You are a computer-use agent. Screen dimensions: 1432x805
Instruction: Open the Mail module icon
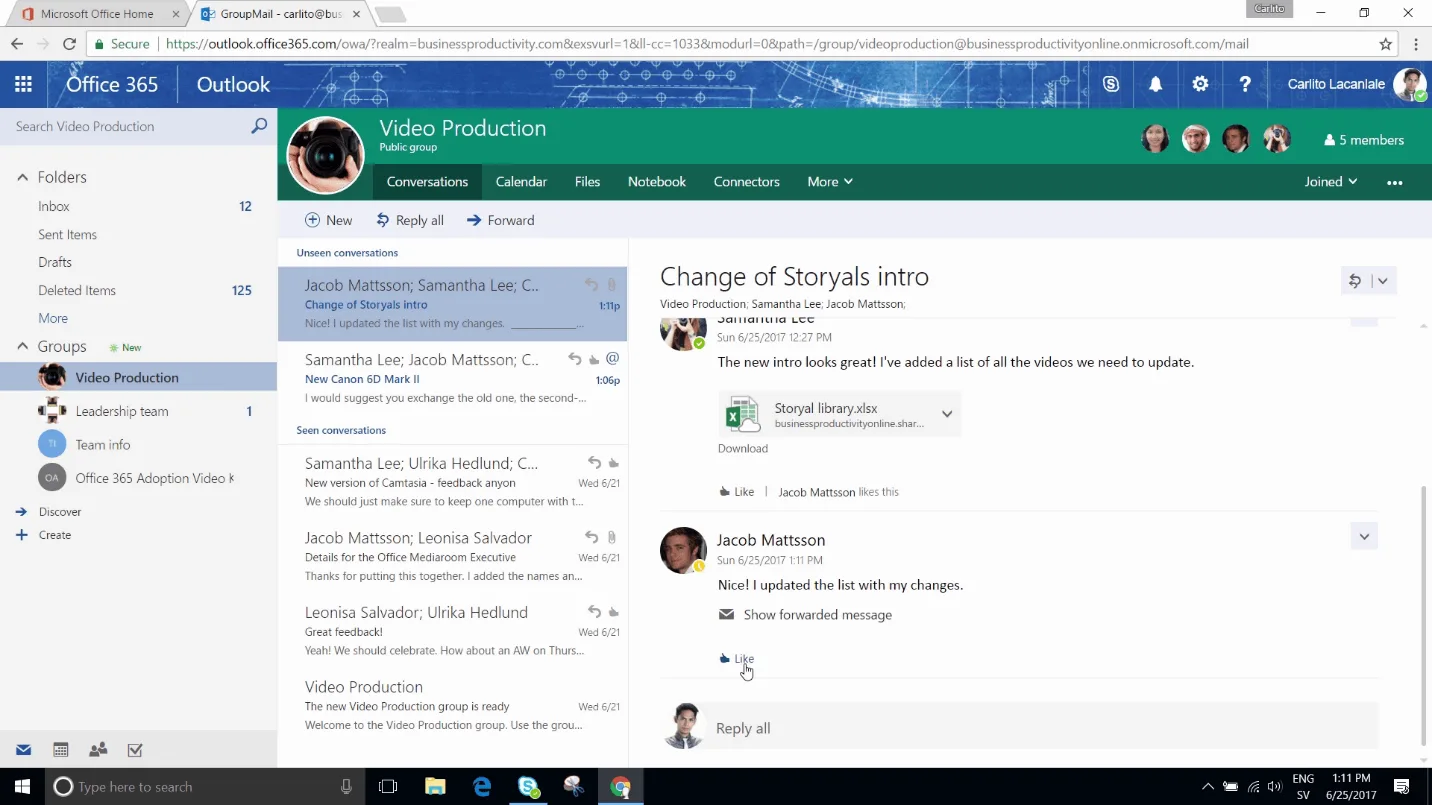[x=23, y=750]
